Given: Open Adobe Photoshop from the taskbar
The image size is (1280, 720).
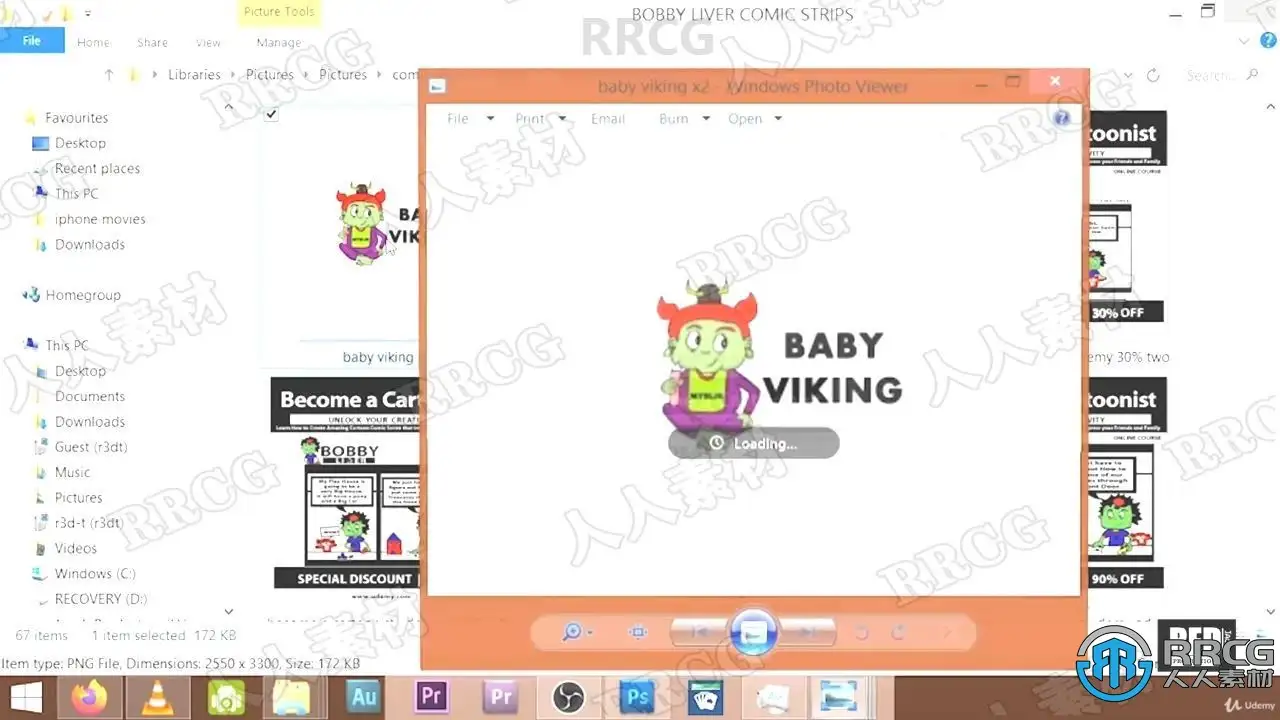Looking at the screenshot, I should point(637,697).
